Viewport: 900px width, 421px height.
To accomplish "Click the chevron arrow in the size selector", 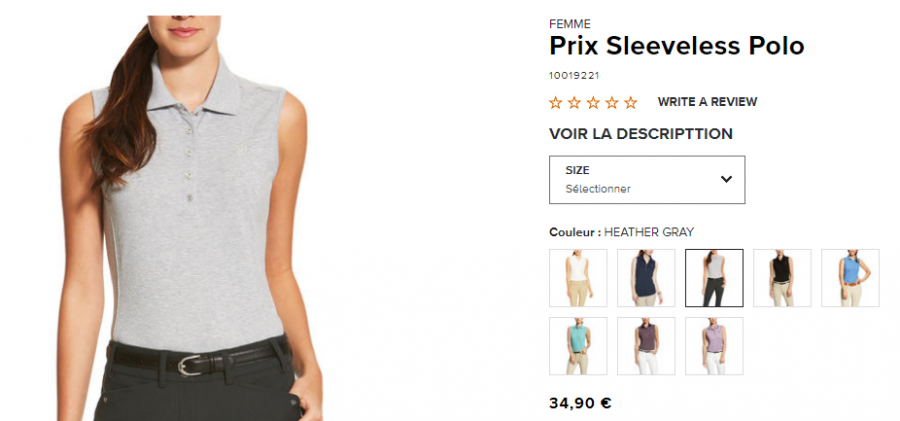I will click(726, 179).
